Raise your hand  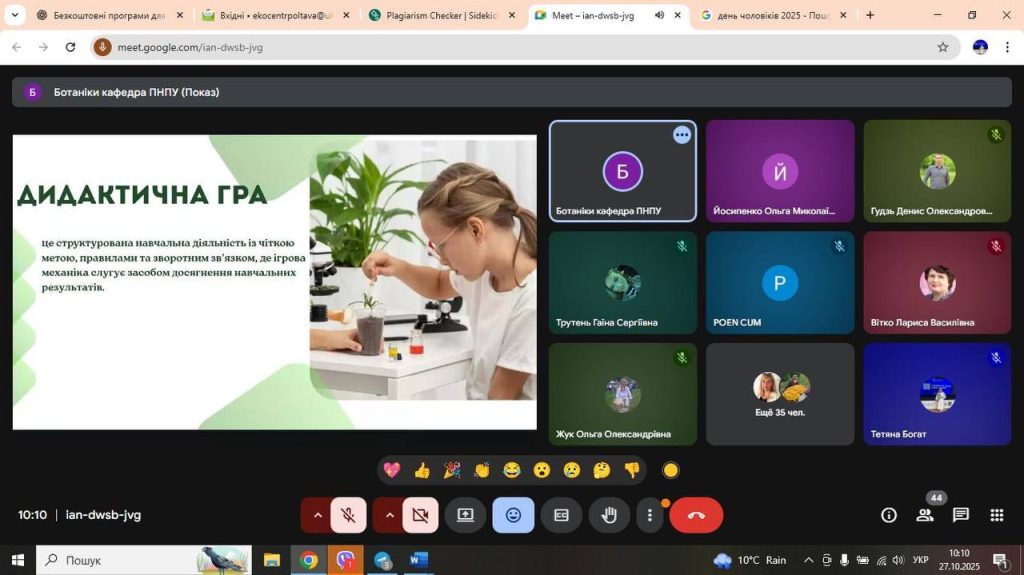608,515
